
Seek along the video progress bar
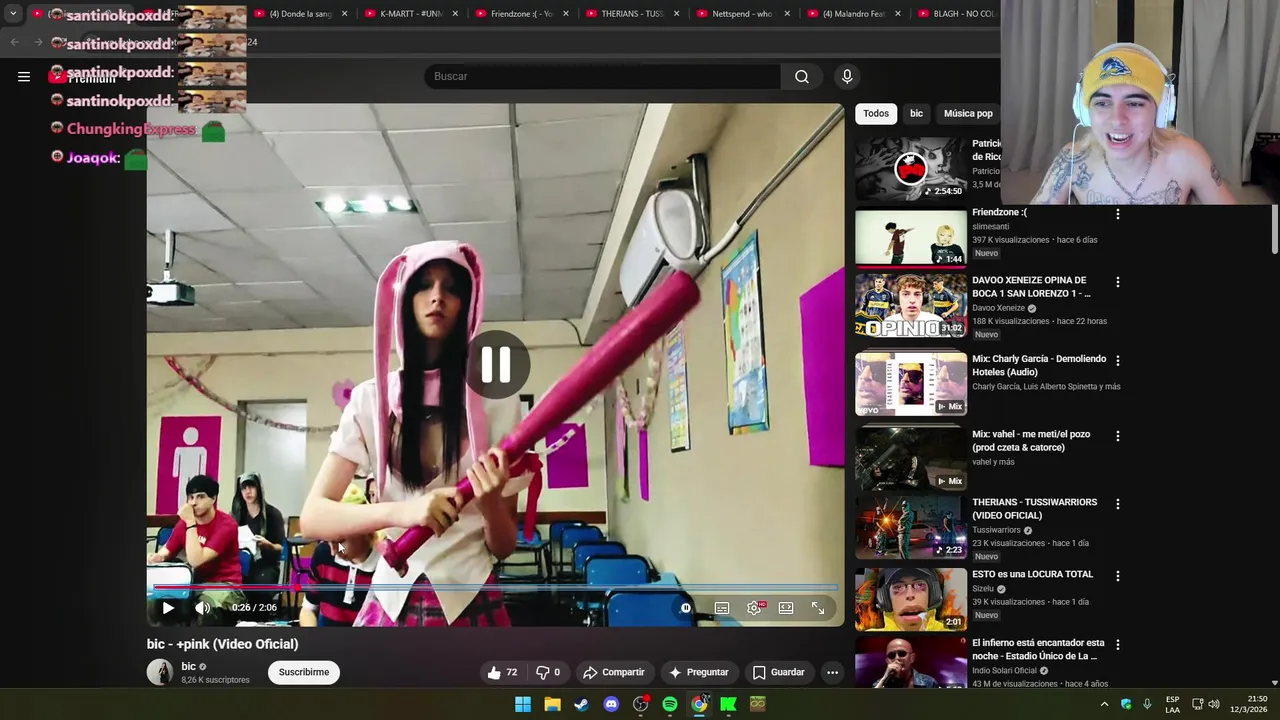(x=495, y=589)
